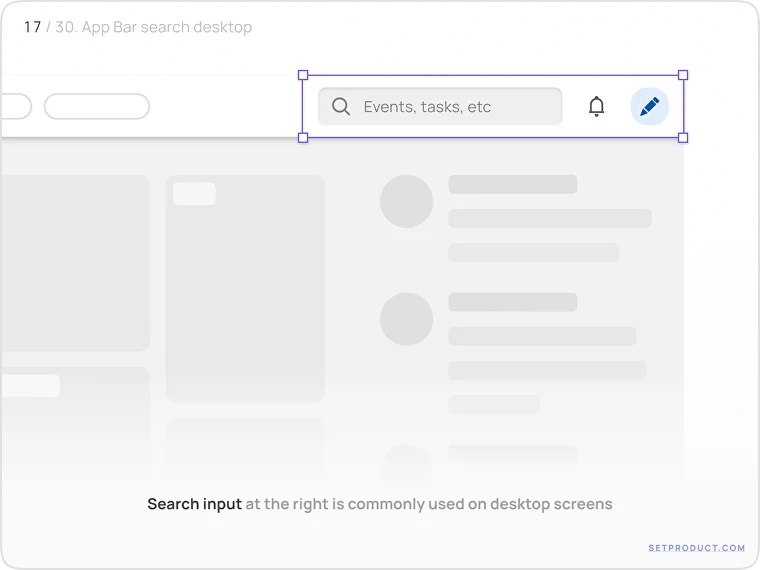This screenshot has width=760, height=570.
Task: Click the top-right purple selection handle
Action: click(683, 75)
